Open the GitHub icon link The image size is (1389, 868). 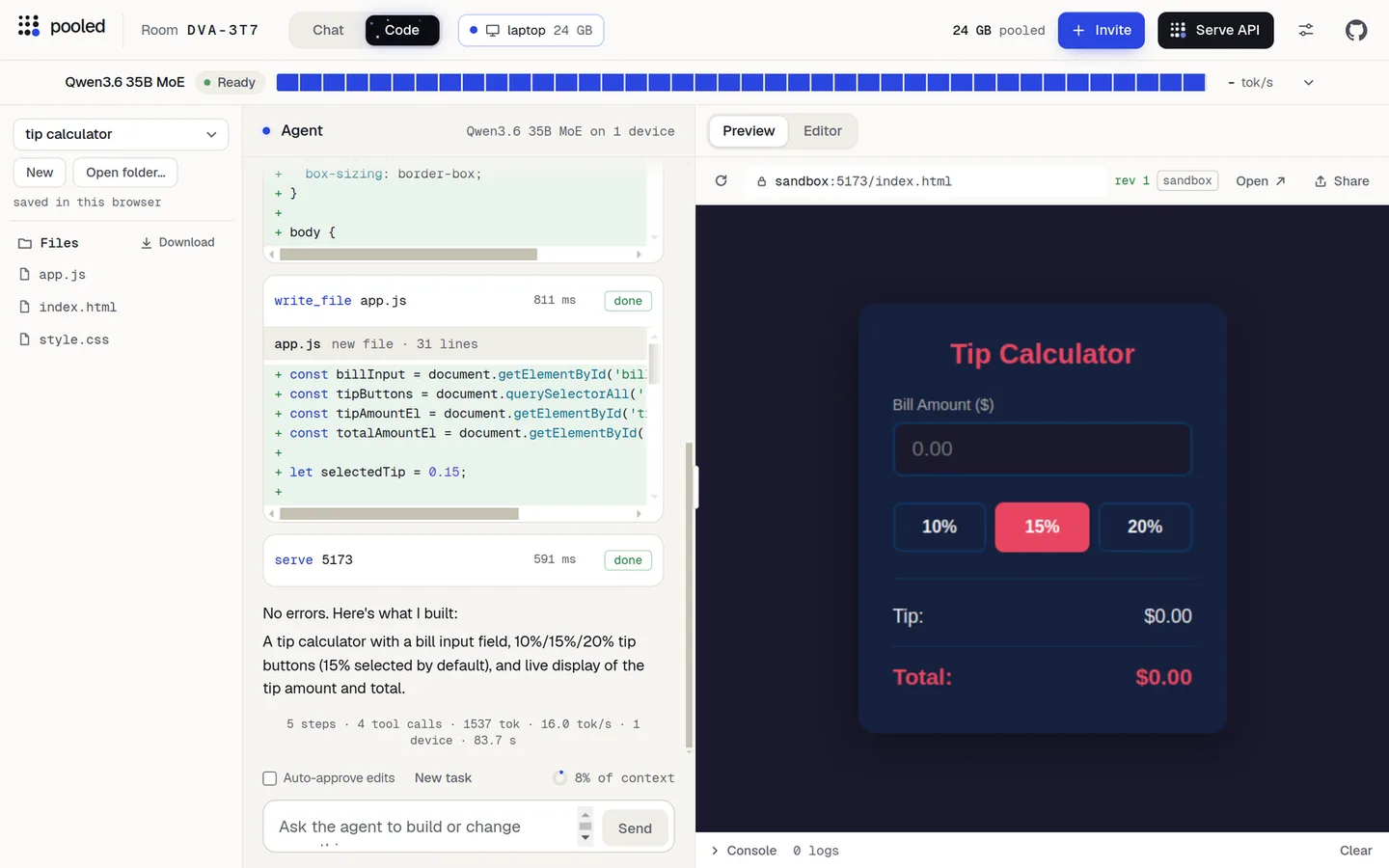pyautogui.click(x=1356, y=30)
